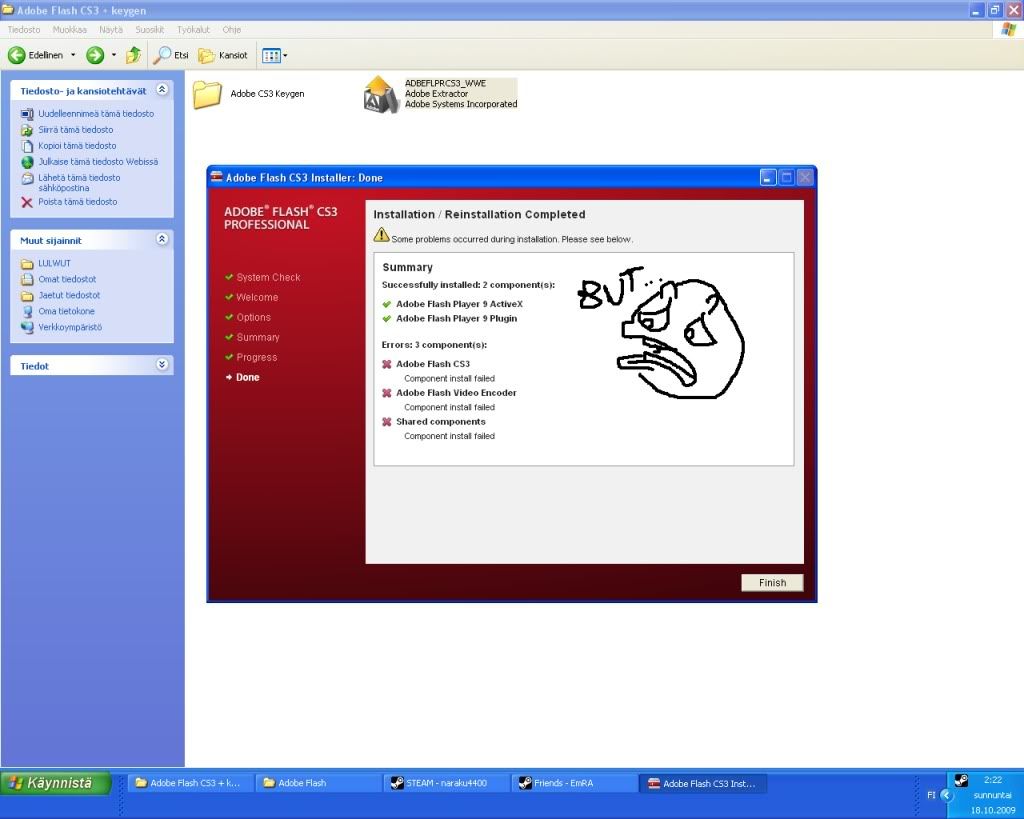1024x819 pixels.
Task: Click Kopioi tämä tiedosto link
Action: click(x=77, y=146)
